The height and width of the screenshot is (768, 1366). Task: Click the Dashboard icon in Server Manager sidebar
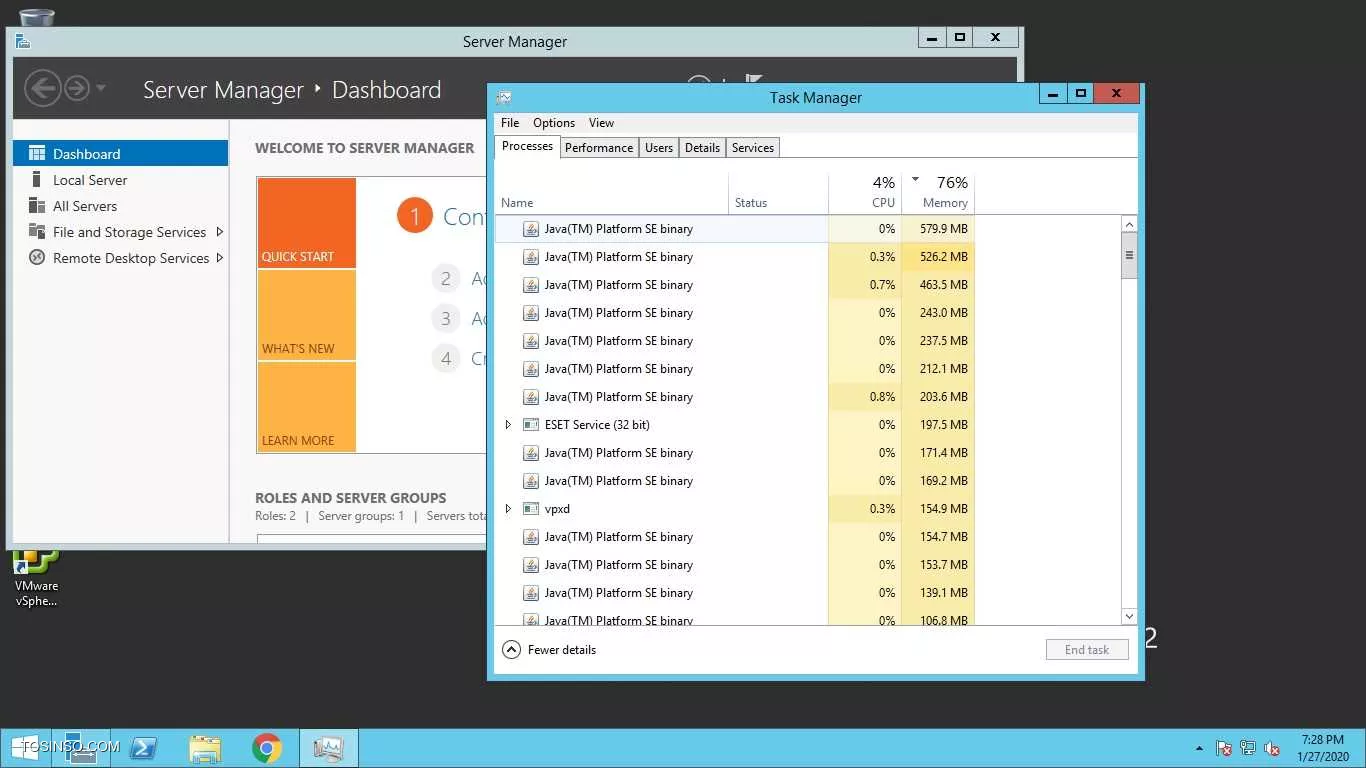point(37,153)
